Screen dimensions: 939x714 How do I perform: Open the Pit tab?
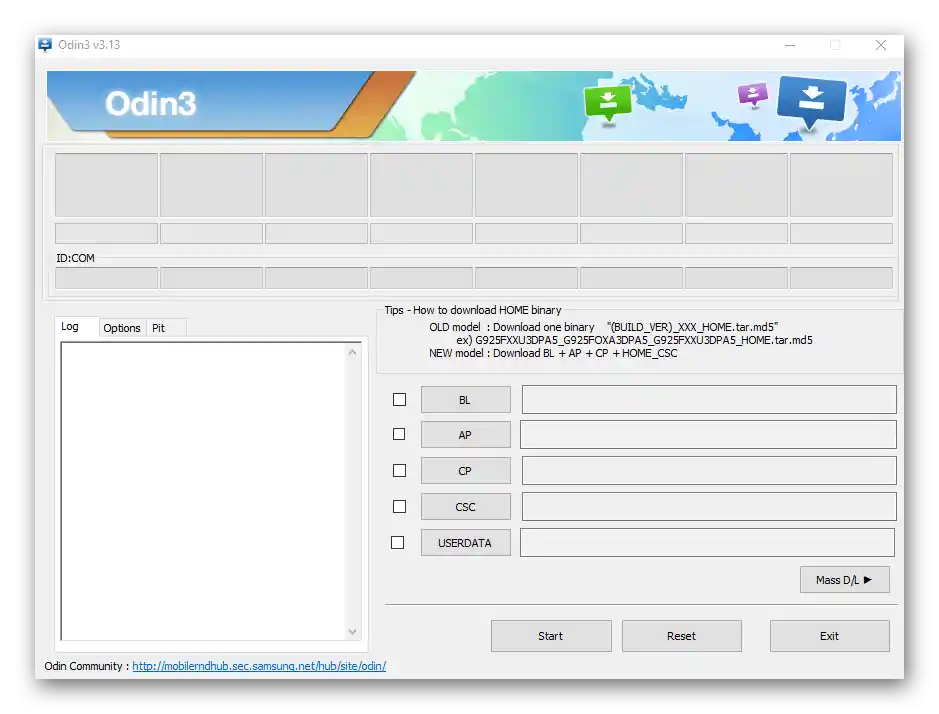[159, 328]
